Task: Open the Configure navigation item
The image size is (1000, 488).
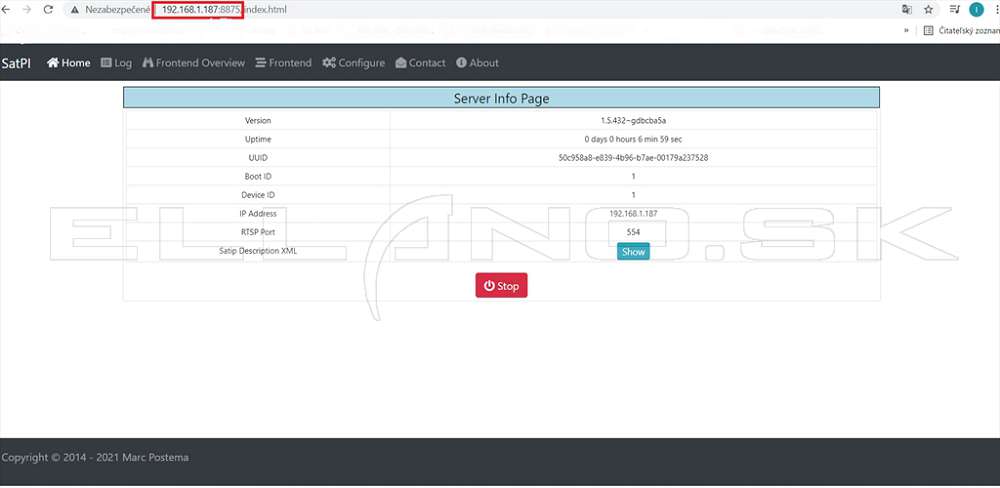Action: point(353,63)
